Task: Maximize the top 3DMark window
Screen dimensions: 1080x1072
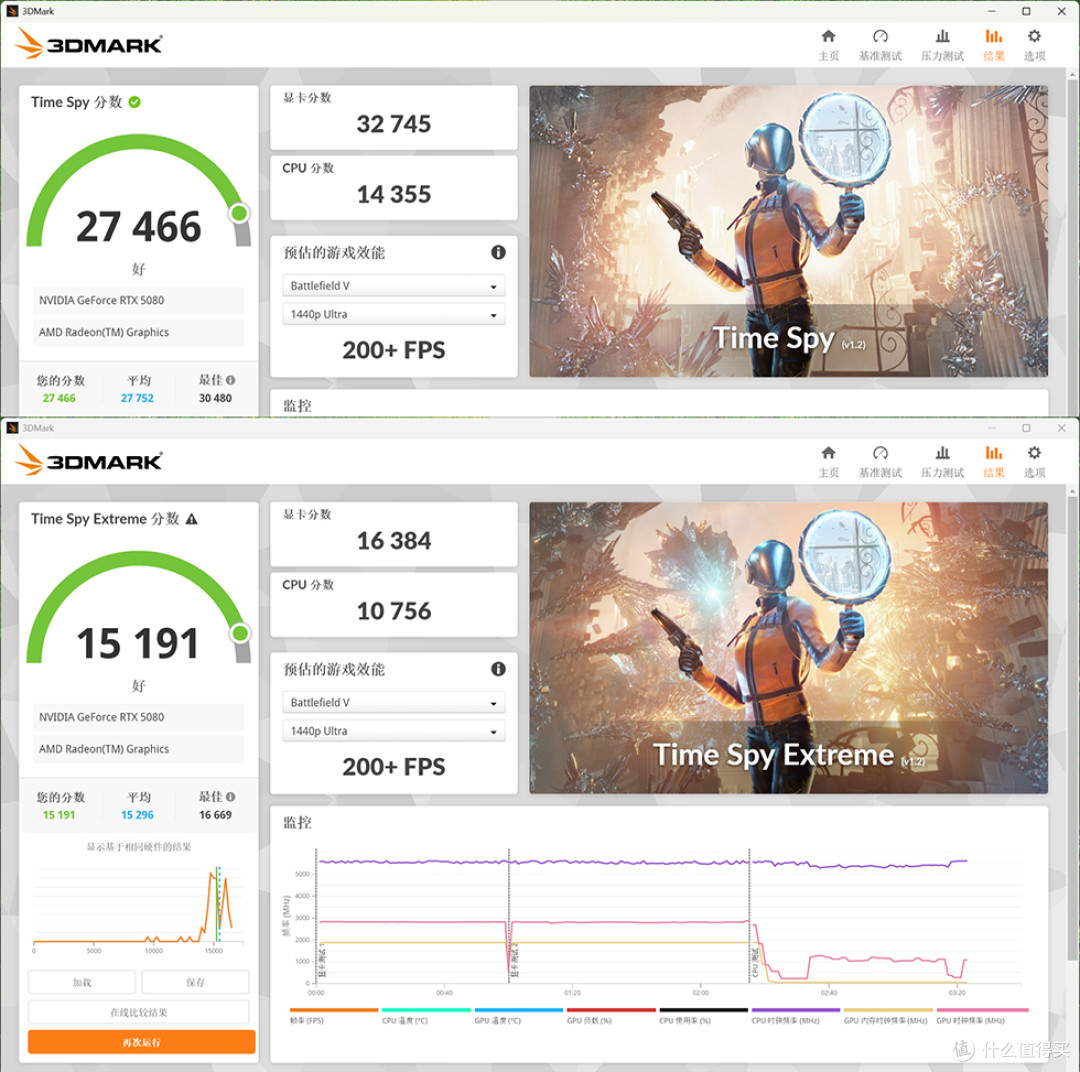Action: (1026, 11)
